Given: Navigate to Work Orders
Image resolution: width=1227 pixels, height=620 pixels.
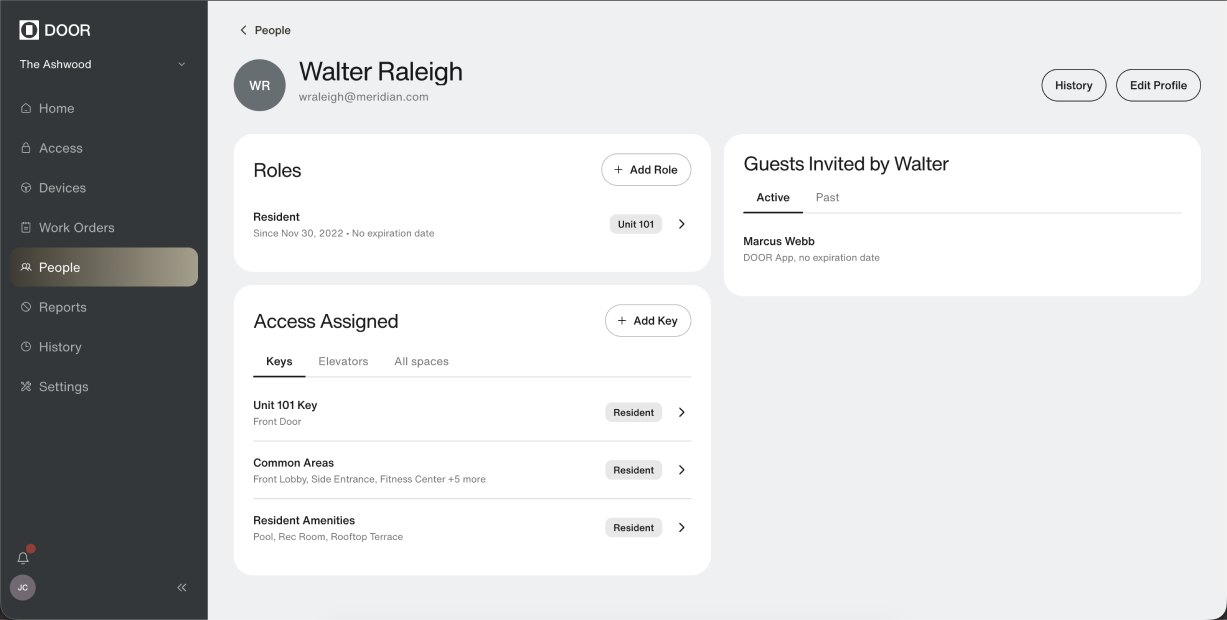Looking at the screenshot, I should pyautogui.click(x=104, y=228).
